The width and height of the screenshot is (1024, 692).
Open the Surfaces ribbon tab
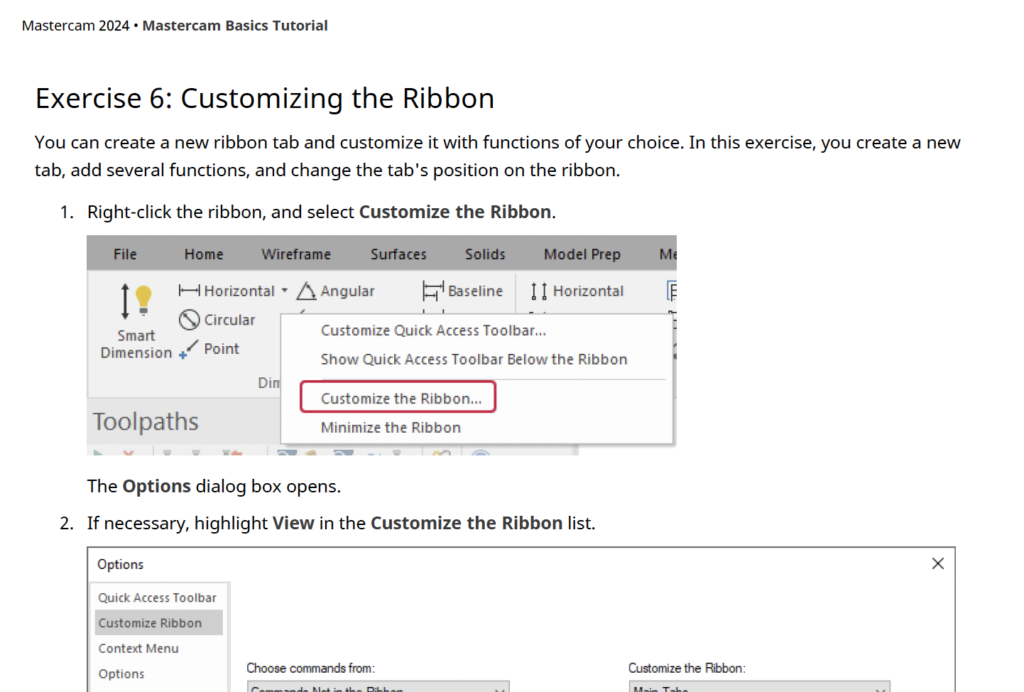click(398, 255)
